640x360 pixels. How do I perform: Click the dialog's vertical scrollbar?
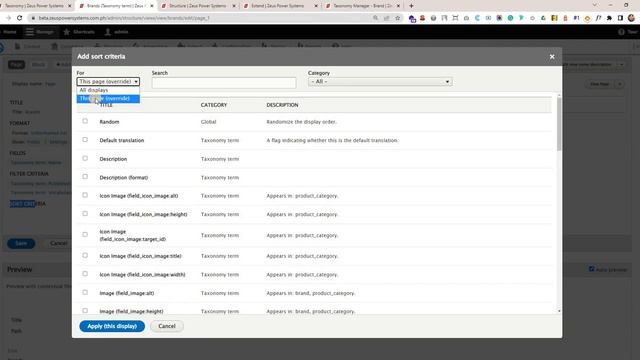point(559,124)
